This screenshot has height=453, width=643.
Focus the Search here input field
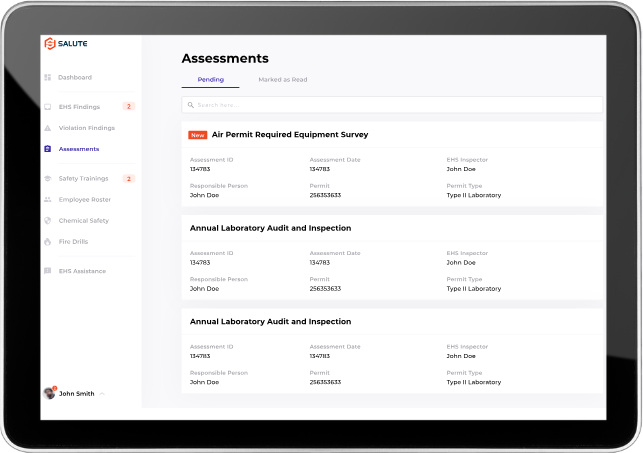[392, 105]
